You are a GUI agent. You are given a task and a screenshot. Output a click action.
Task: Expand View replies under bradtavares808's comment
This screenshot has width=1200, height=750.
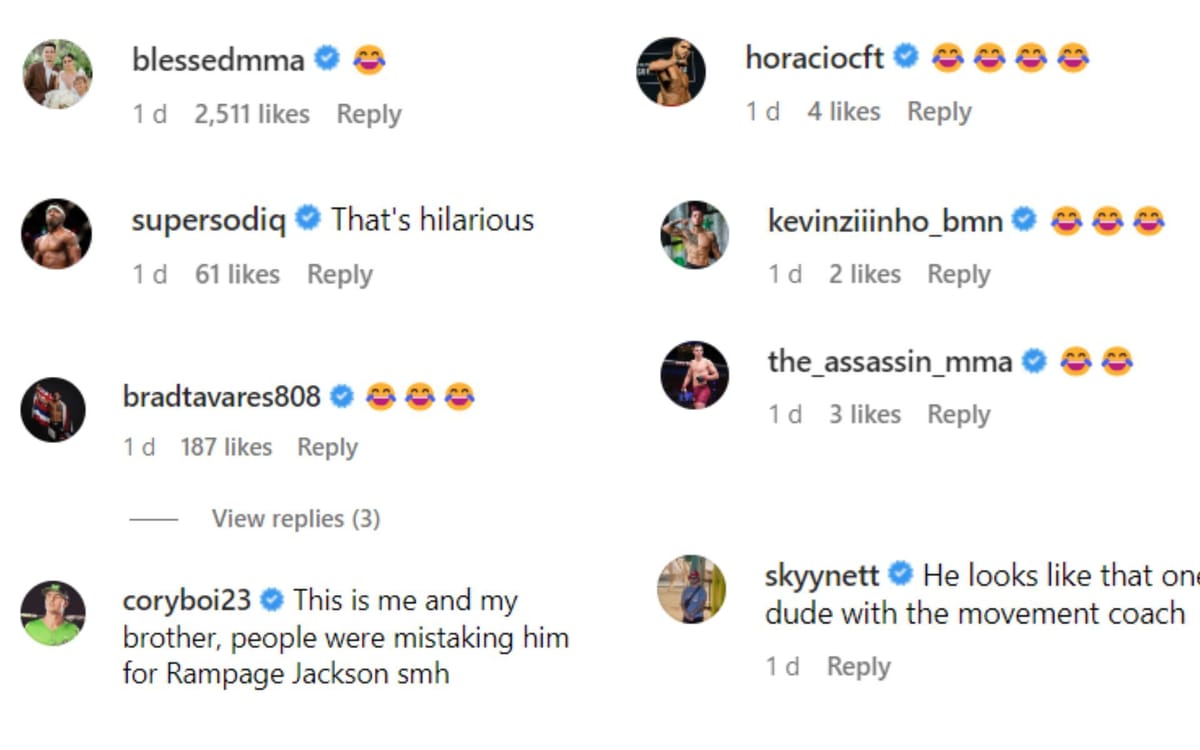(295, 518)
